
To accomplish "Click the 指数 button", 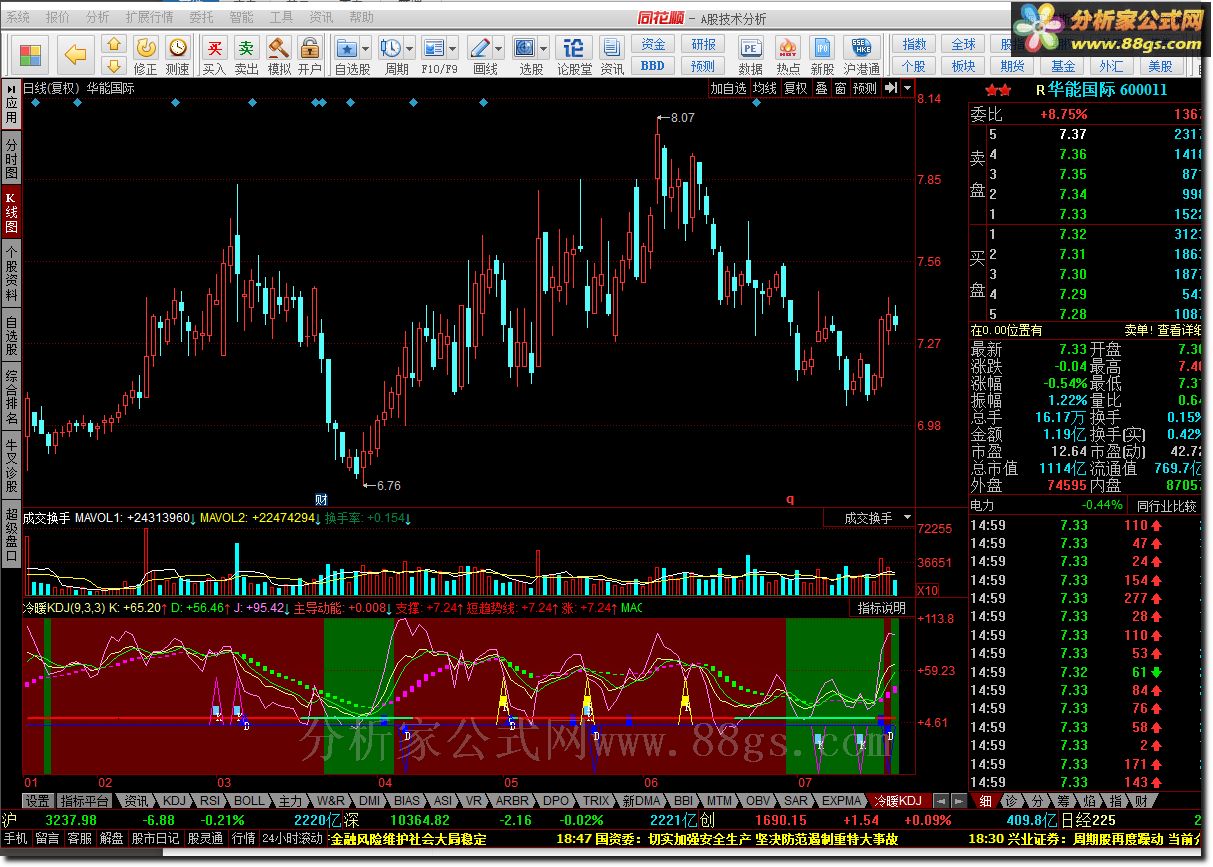I will click(914, 45).
